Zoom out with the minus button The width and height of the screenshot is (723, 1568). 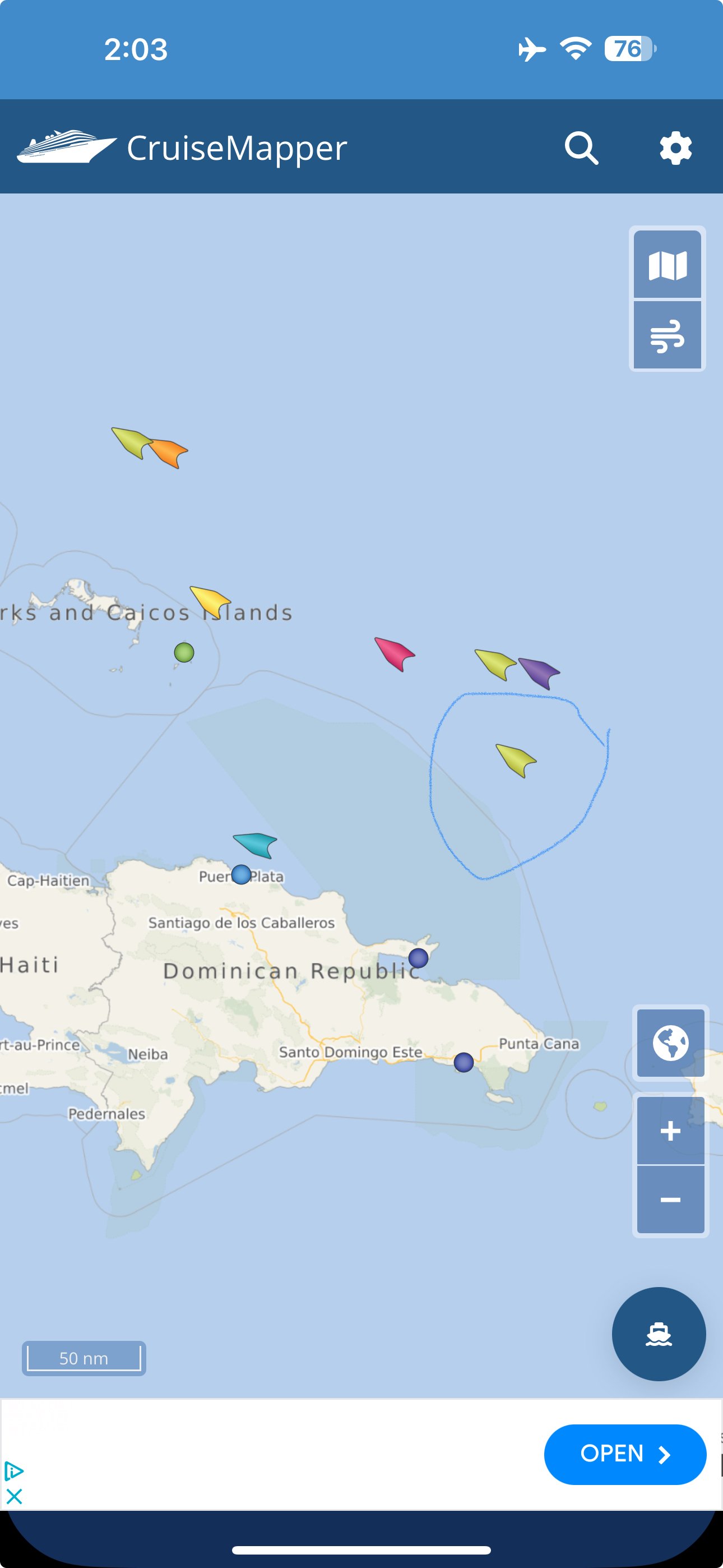(670, 1200)
